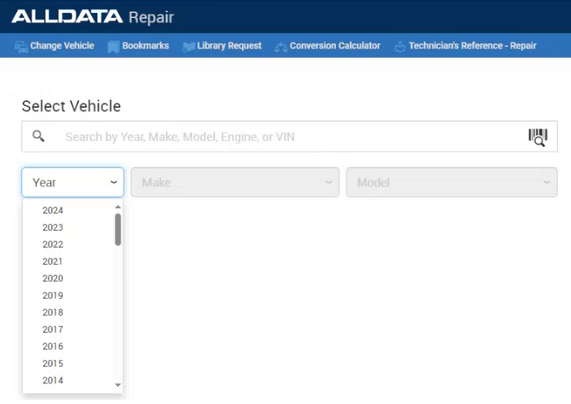
Task: Open Library Request menu item
Action: click(222, 46)
